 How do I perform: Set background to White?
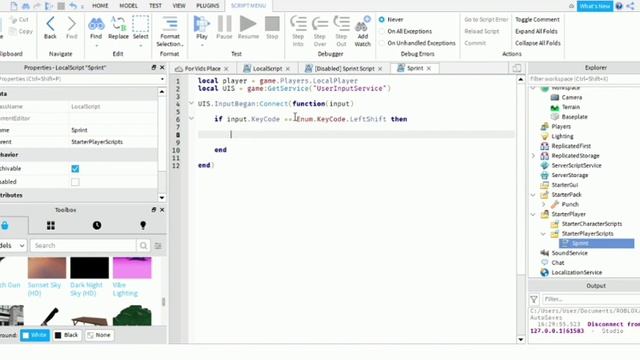[35, 335]
